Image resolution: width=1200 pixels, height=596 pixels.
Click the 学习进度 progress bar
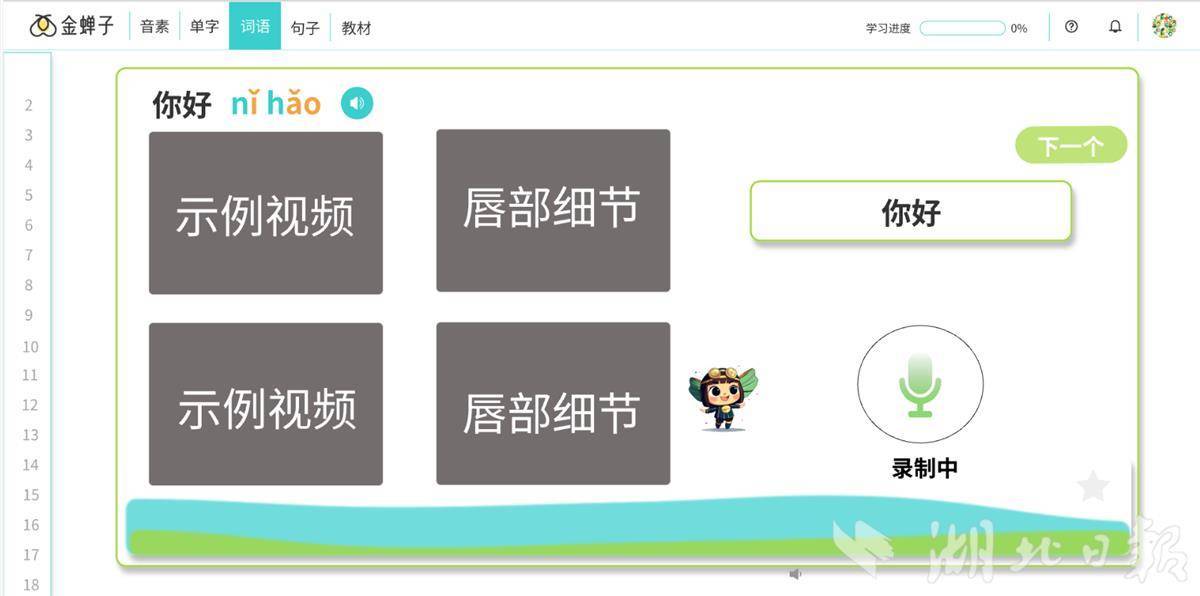pos(962,28)
